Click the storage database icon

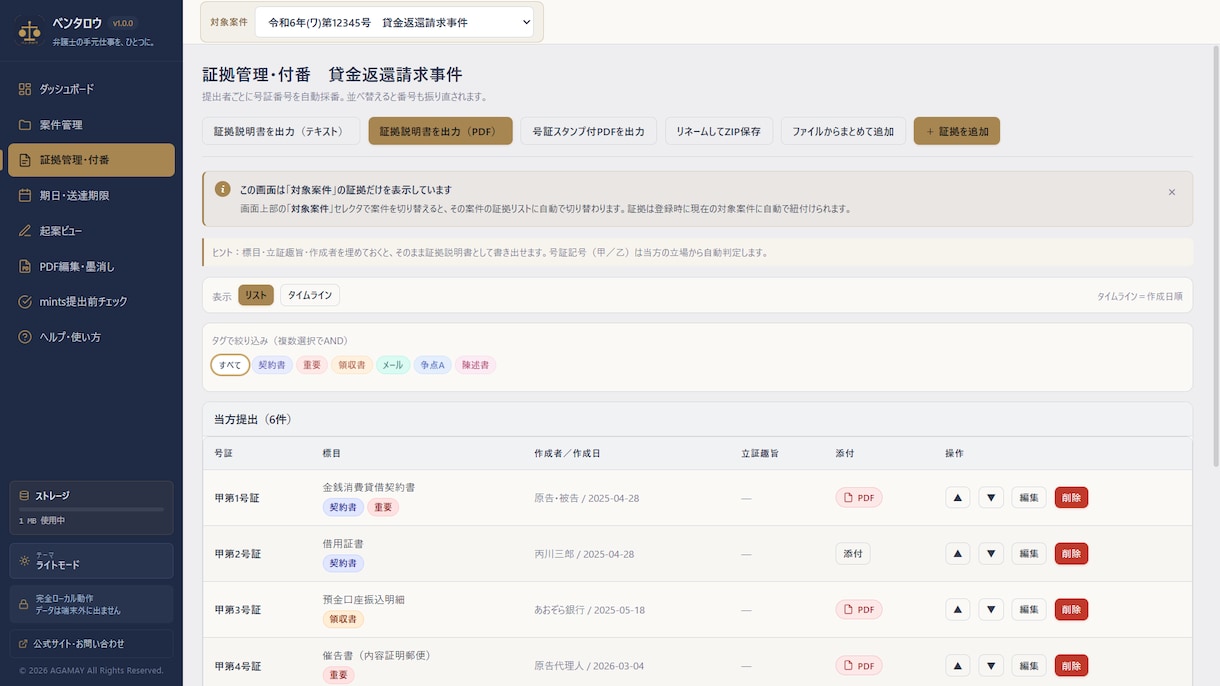[x=24, y=495]
